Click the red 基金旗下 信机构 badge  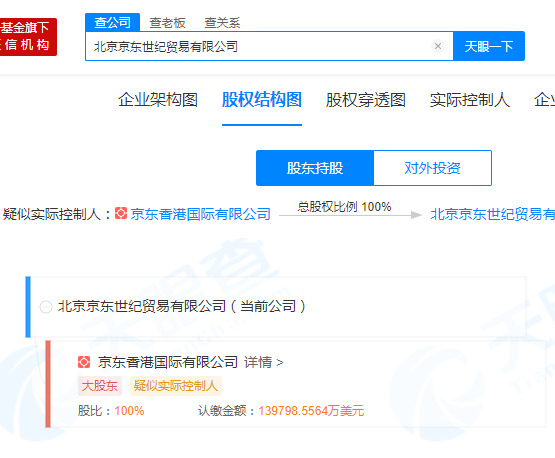pyautogui.click(x=28, y=37)
